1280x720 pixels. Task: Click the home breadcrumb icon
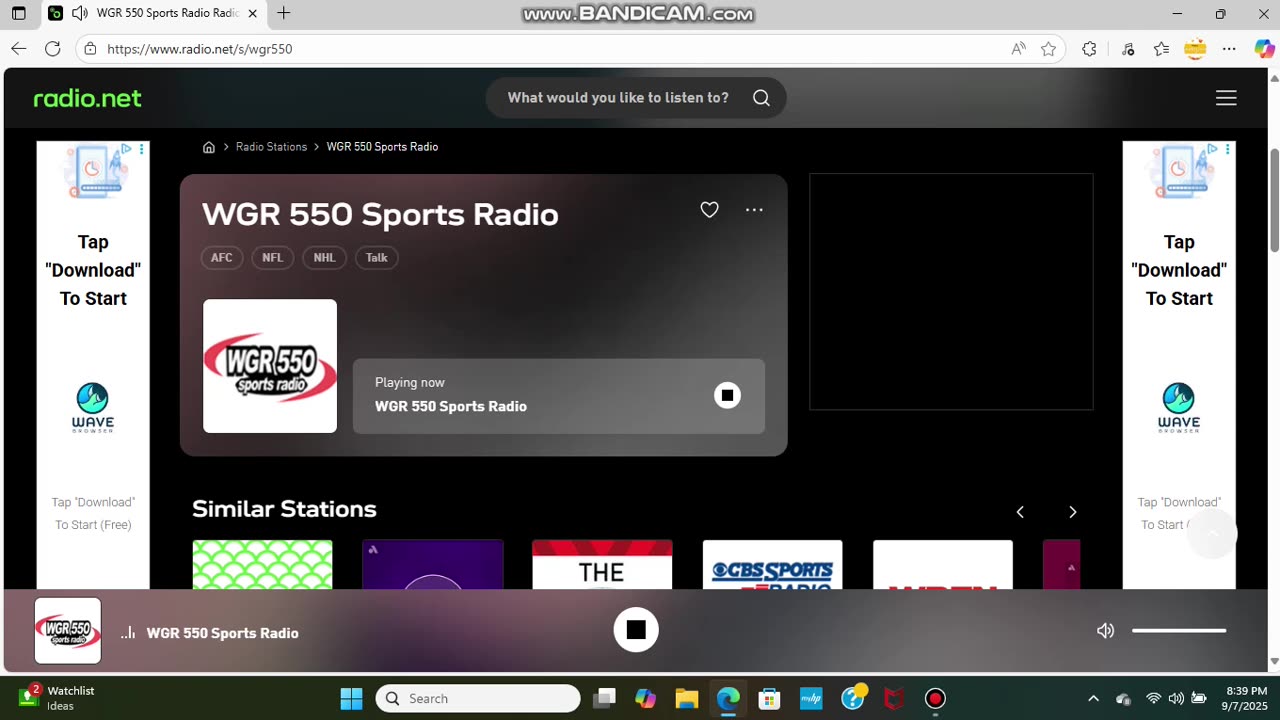click(x=209, y=147)
